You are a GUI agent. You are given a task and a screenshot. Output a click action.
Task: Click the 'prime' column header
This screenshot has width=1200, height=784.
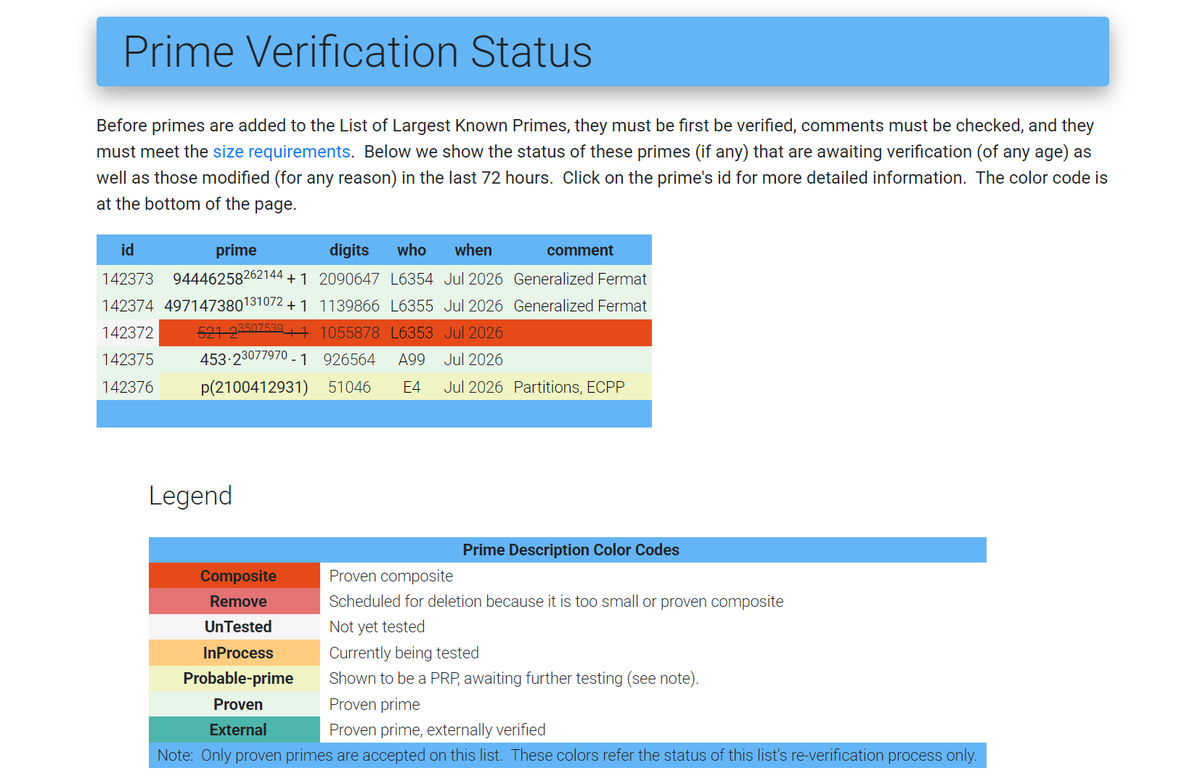tap(236, 250)
